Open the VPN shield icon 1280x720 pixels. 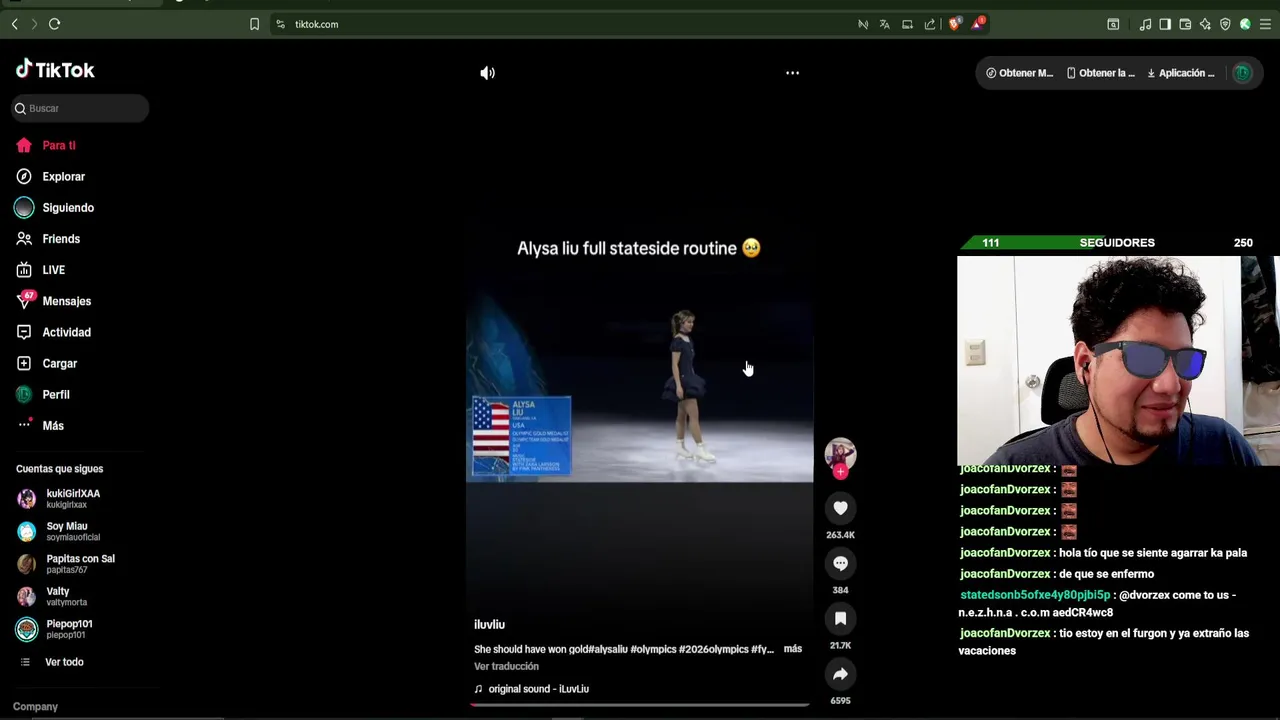coord(1225,24)
